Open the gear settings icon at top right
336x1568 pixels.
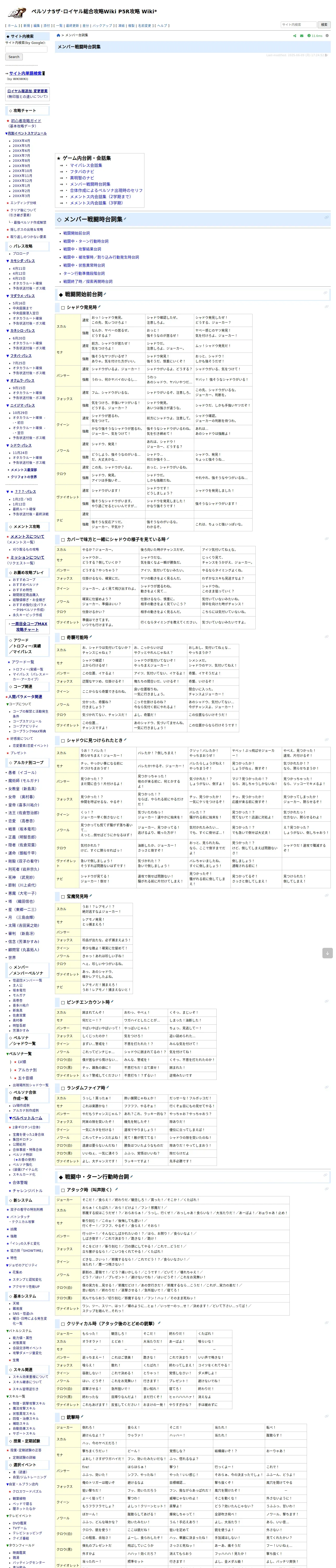pyautogui.click(x=327, y=36)
